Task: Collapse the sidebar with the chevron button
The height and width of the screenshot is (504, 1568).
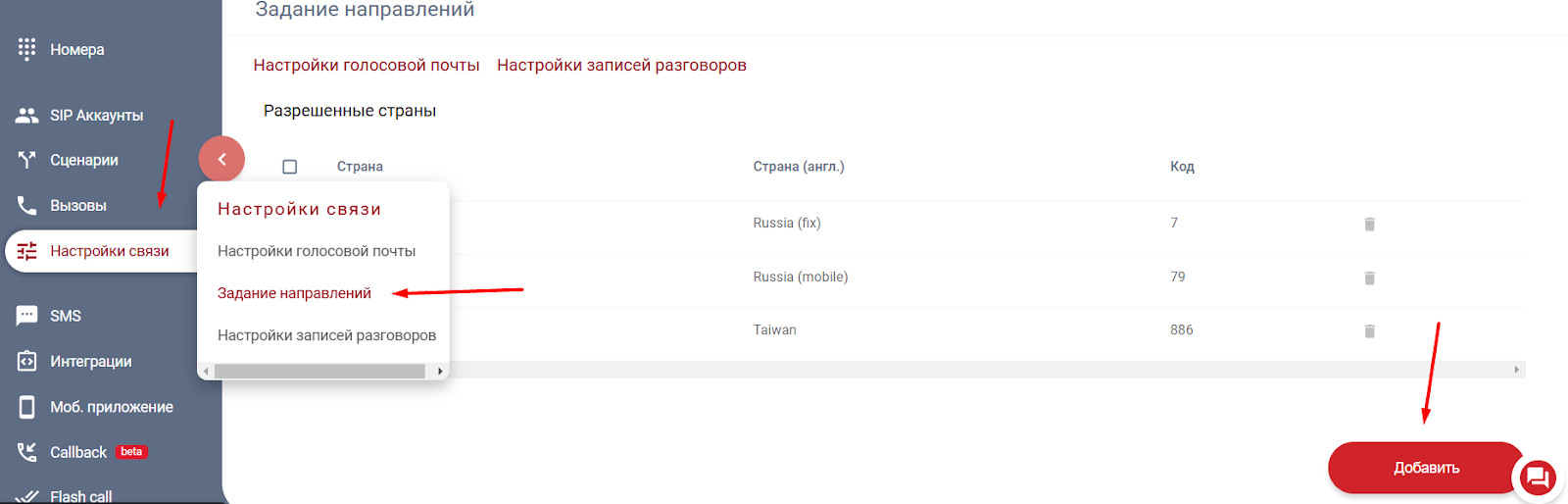Action: tap(221, 159)
